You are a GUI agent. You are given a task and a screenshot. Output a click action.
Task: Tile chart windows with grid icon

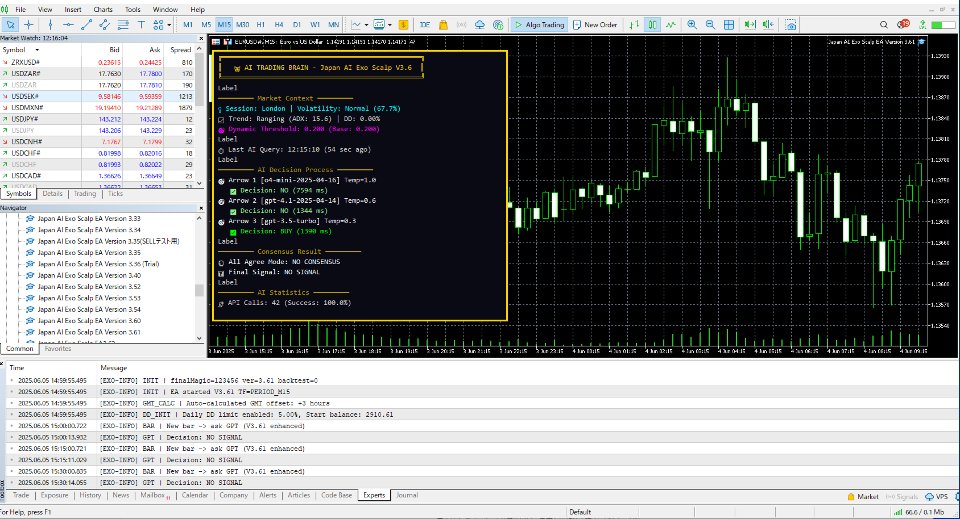point(729,24)
